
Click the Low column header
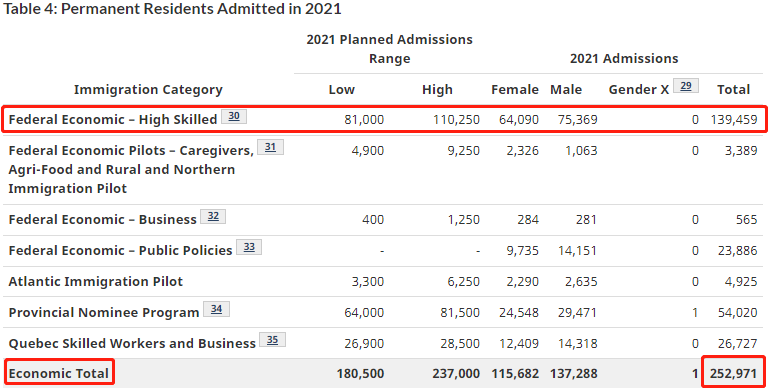(x=341, y=90)
